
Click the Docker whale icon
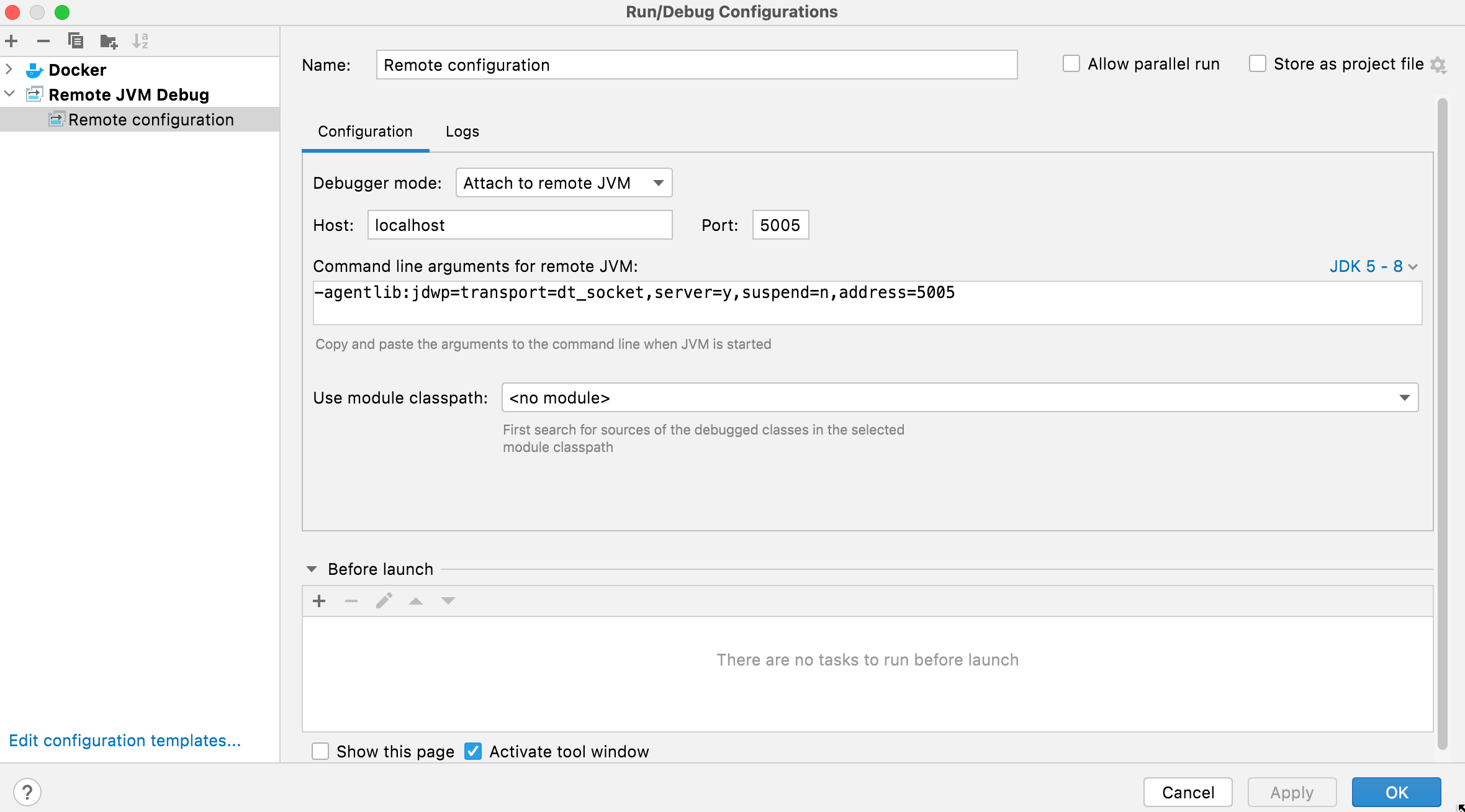[x=34, y=70]
